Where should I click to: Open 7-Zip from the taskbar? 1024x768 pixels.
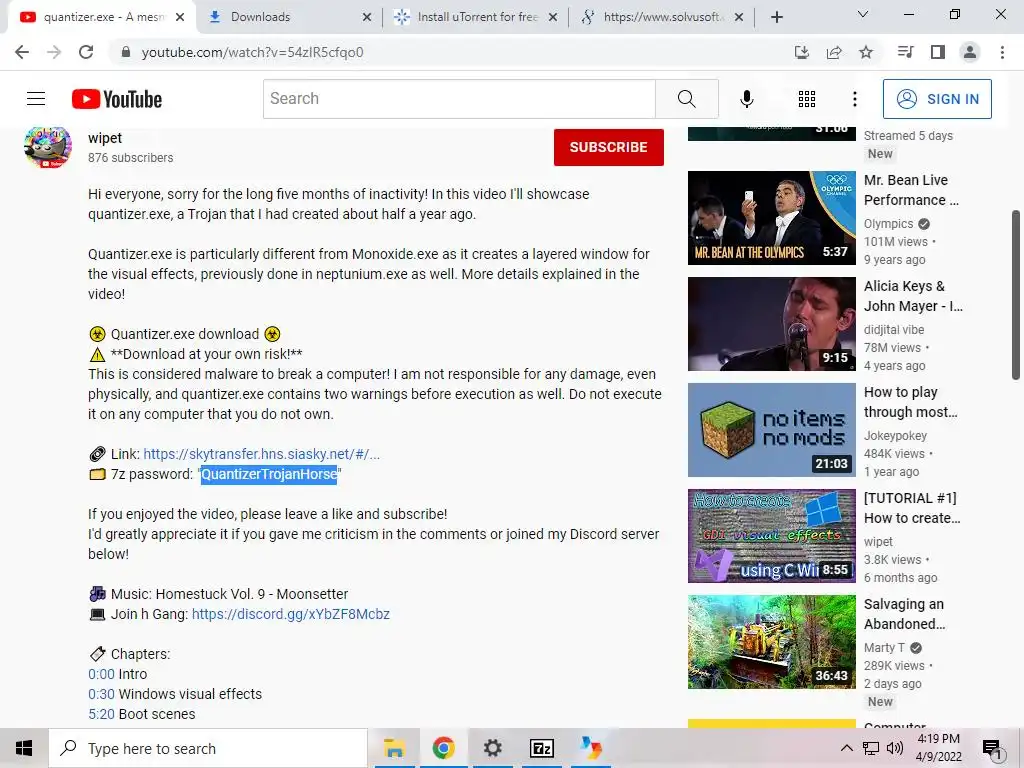[542, 748]
